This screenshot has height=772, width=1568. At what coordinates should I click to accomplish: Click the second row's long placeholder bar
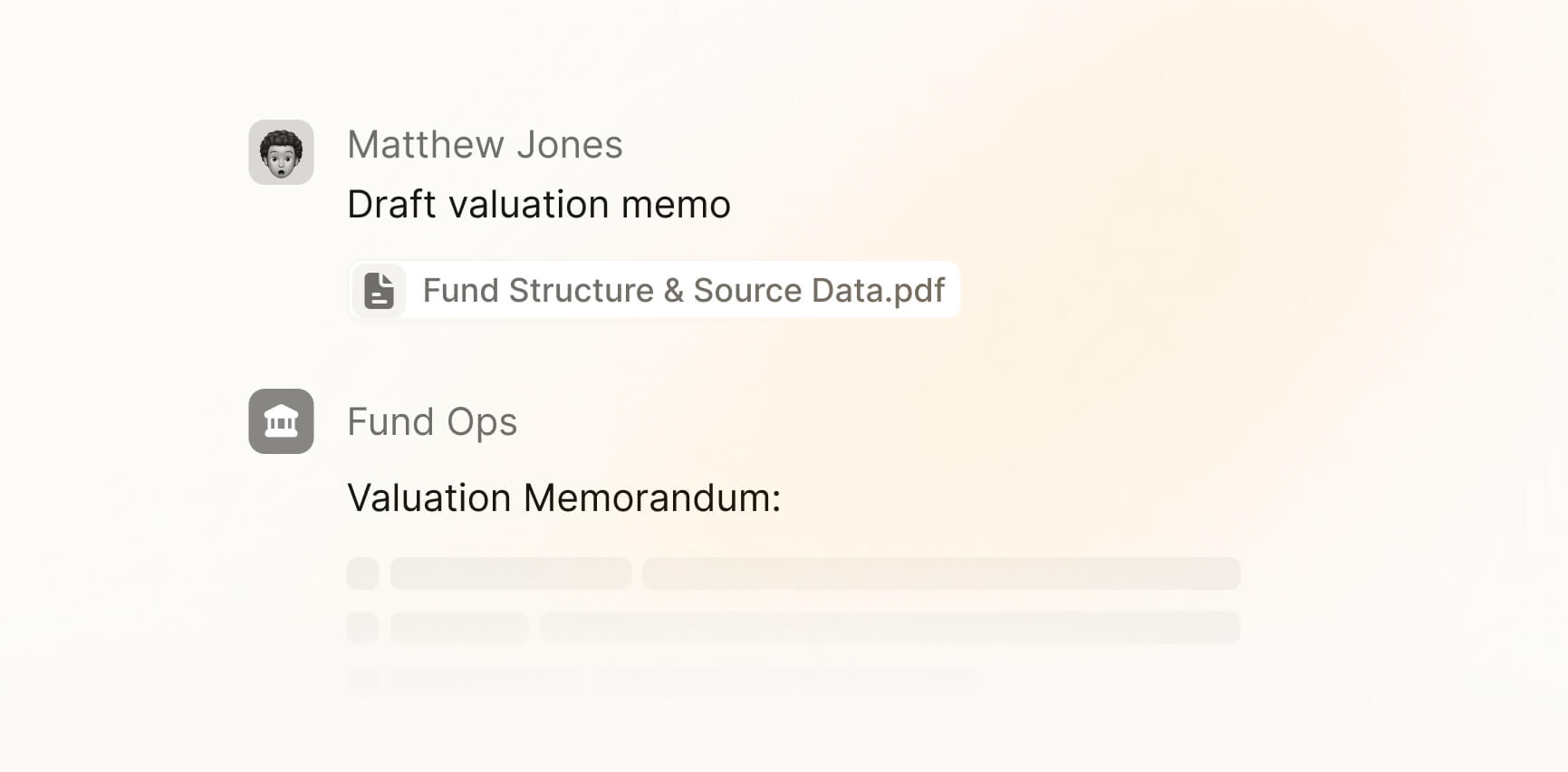point(890,628)
